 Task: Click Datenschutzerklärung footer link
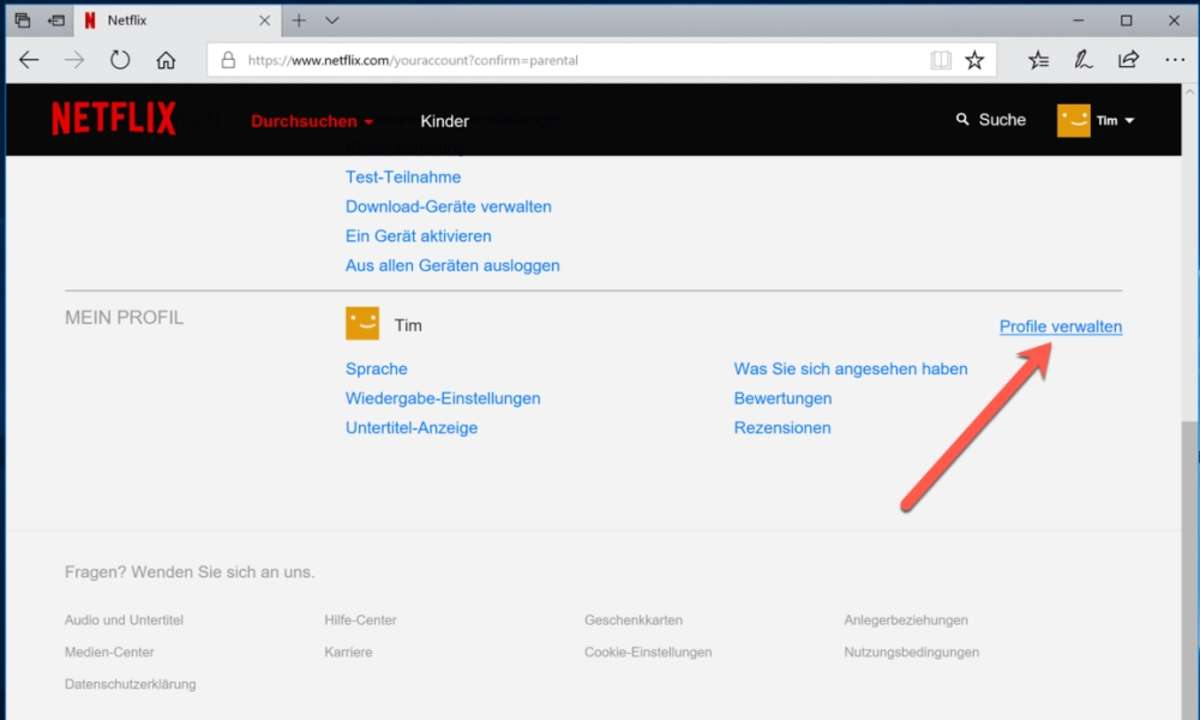coord(130,684)
